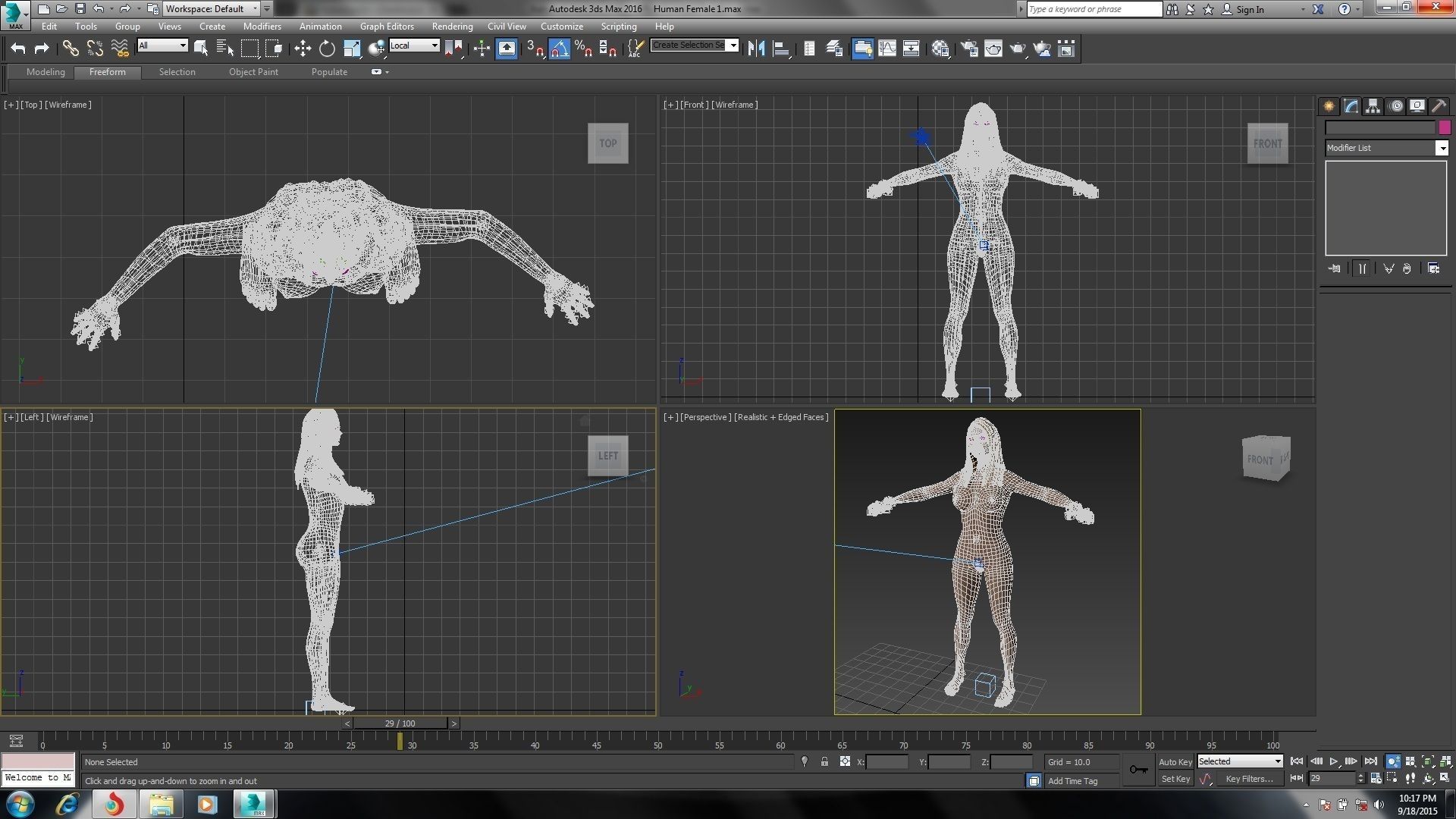Open the Scripting menu

coord(619,26)
